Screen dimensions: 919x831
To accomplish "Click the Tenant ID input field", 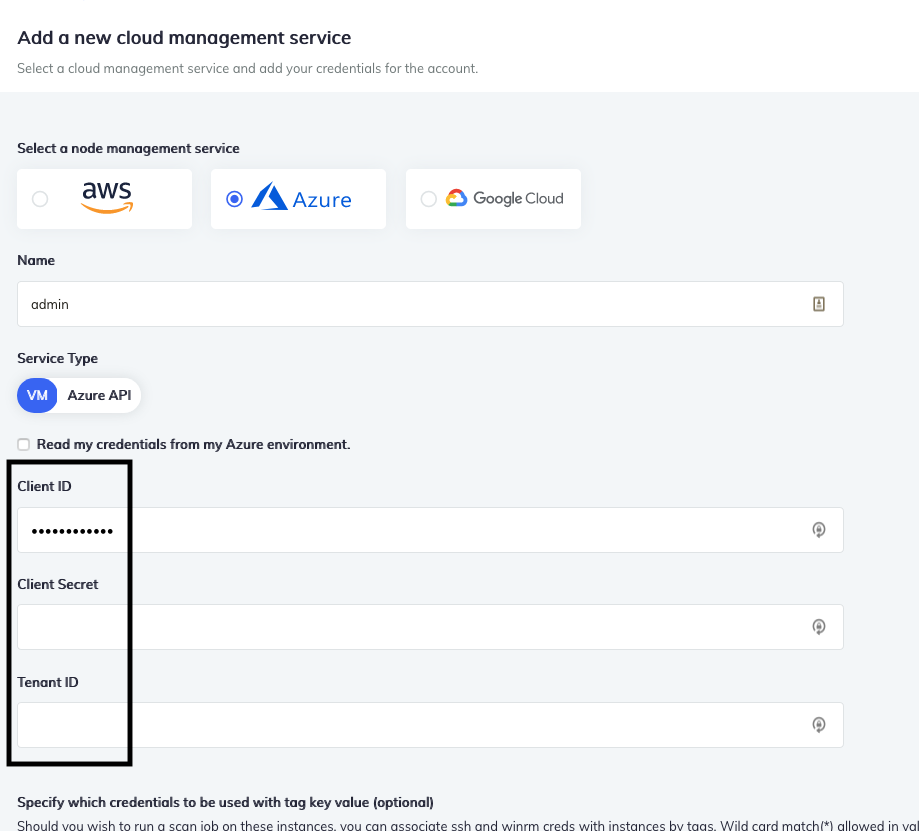I will coord(430,724).
